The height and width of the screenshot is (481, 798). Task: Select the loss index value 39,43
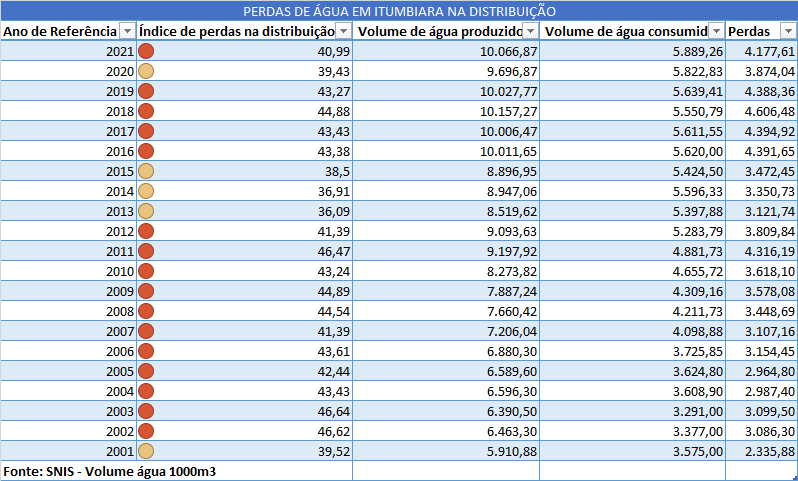tap(334, 71)
